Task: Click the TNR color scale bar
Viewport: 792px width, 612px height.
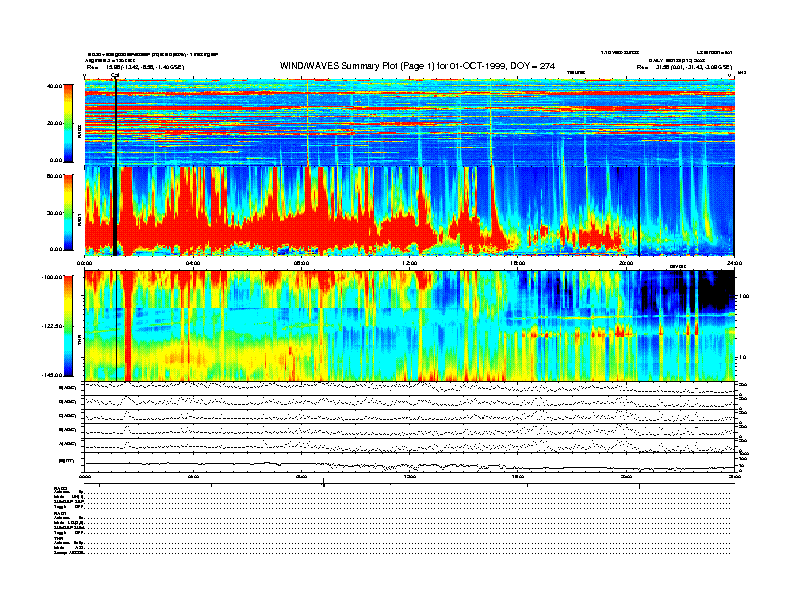Action: (68, 326)
